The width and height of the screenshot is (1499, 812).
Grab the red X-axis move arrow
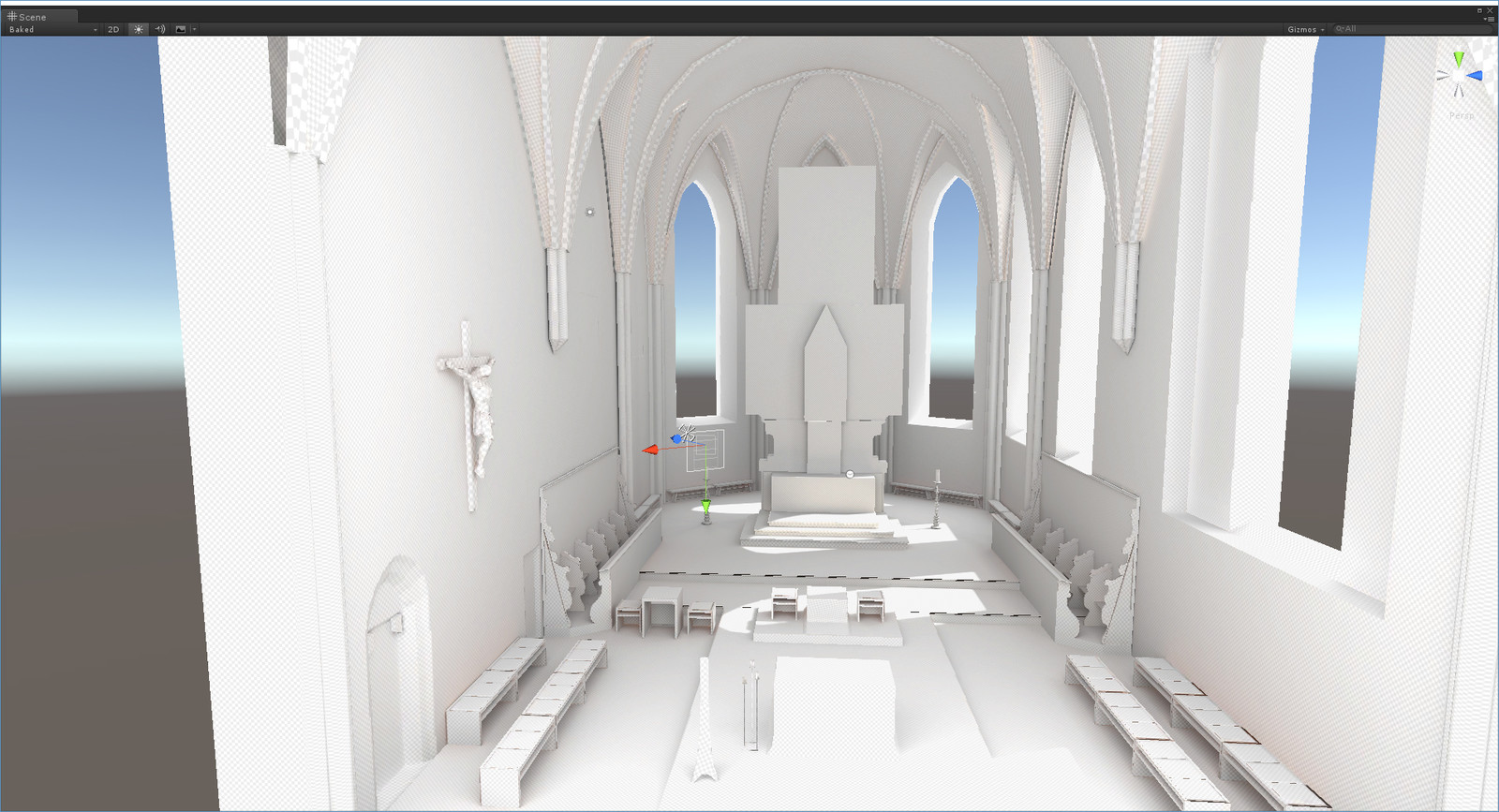[649, 450]
